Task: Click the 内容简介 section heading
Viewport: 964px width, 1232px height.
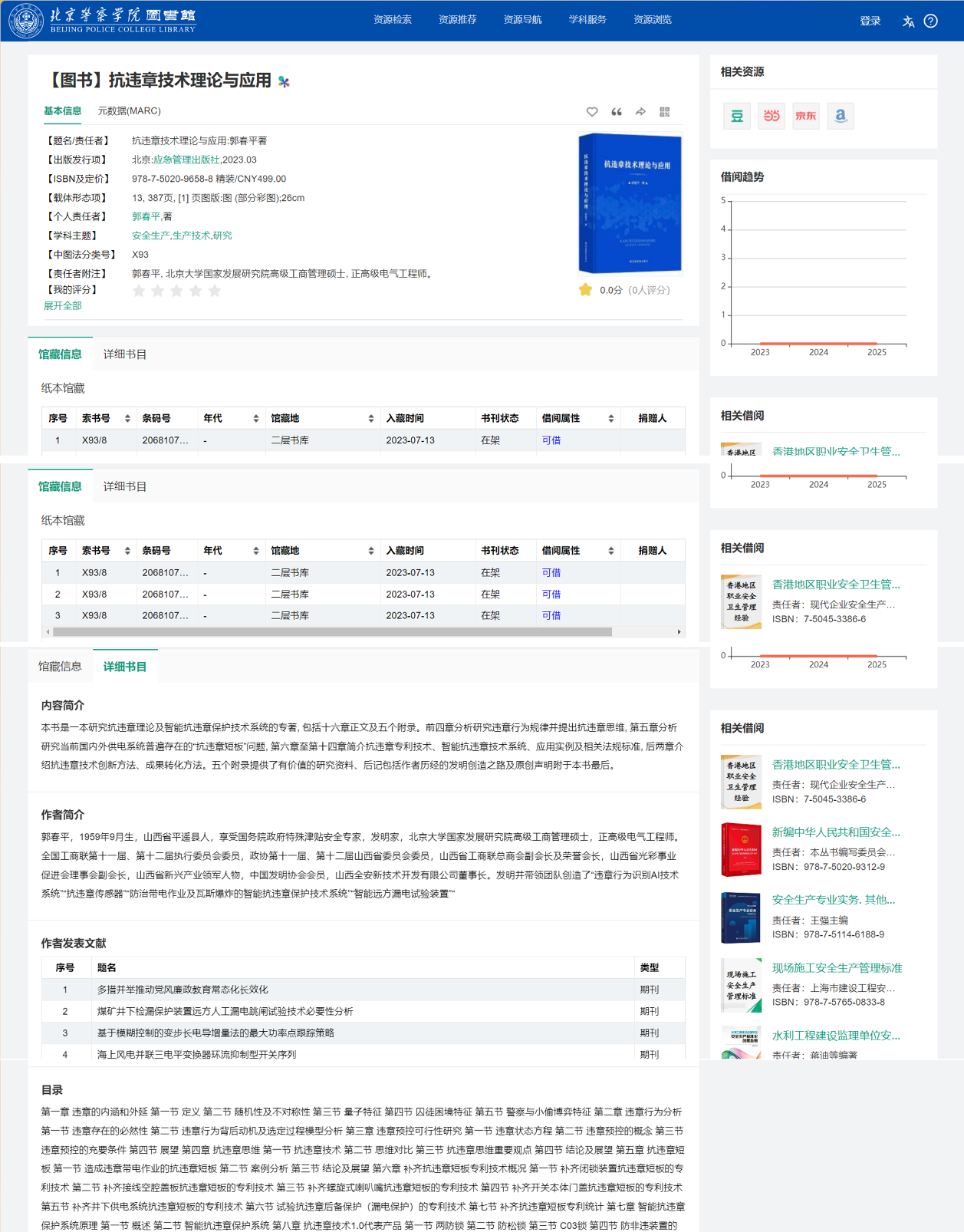Action: tap(63, 705)
